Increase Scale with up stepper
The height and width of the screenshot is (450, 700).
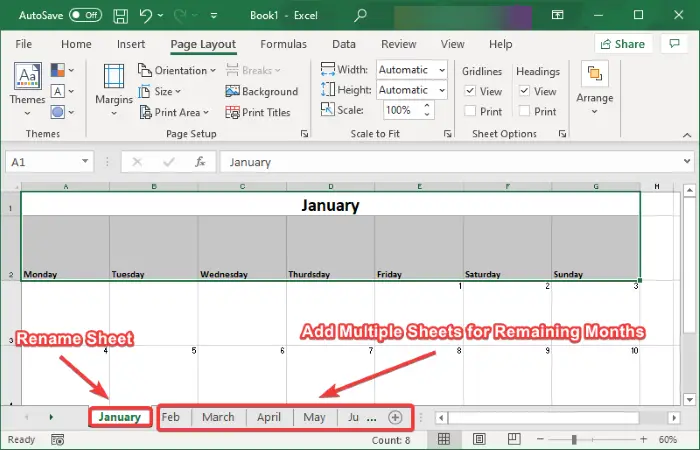[427, 105]
